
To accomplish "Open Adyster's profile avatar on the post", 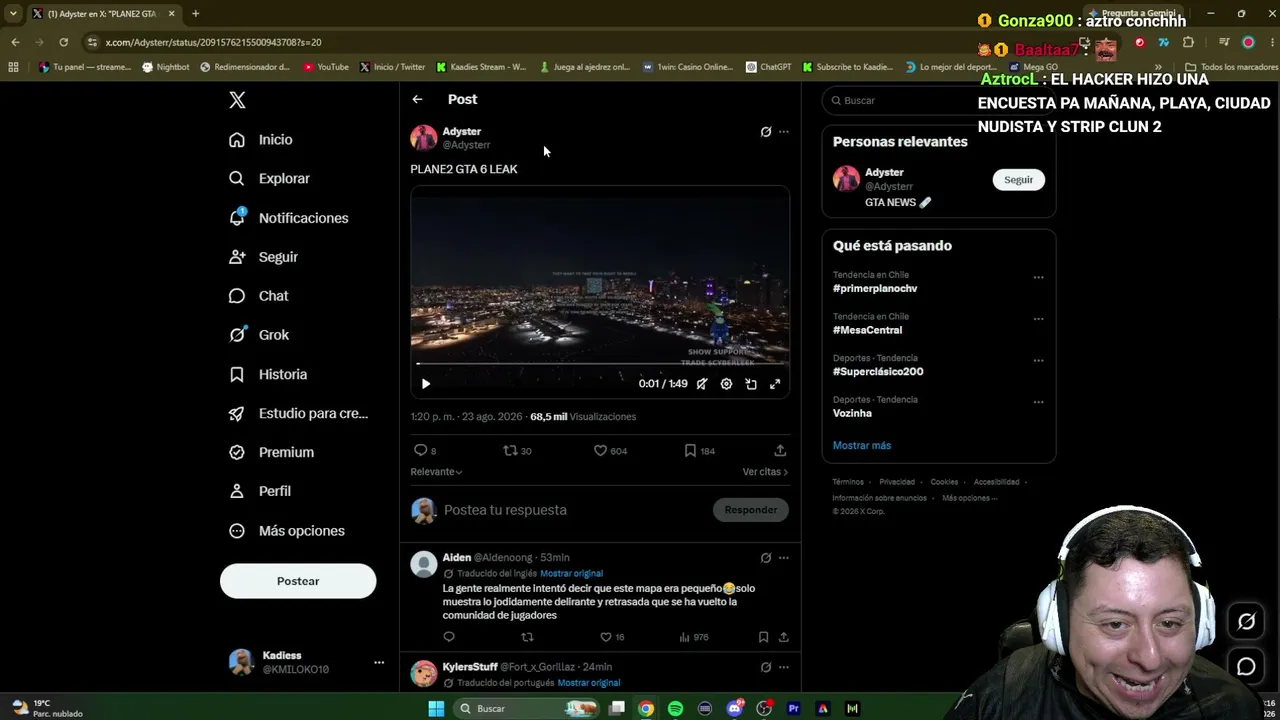I will tap(424, 138).
